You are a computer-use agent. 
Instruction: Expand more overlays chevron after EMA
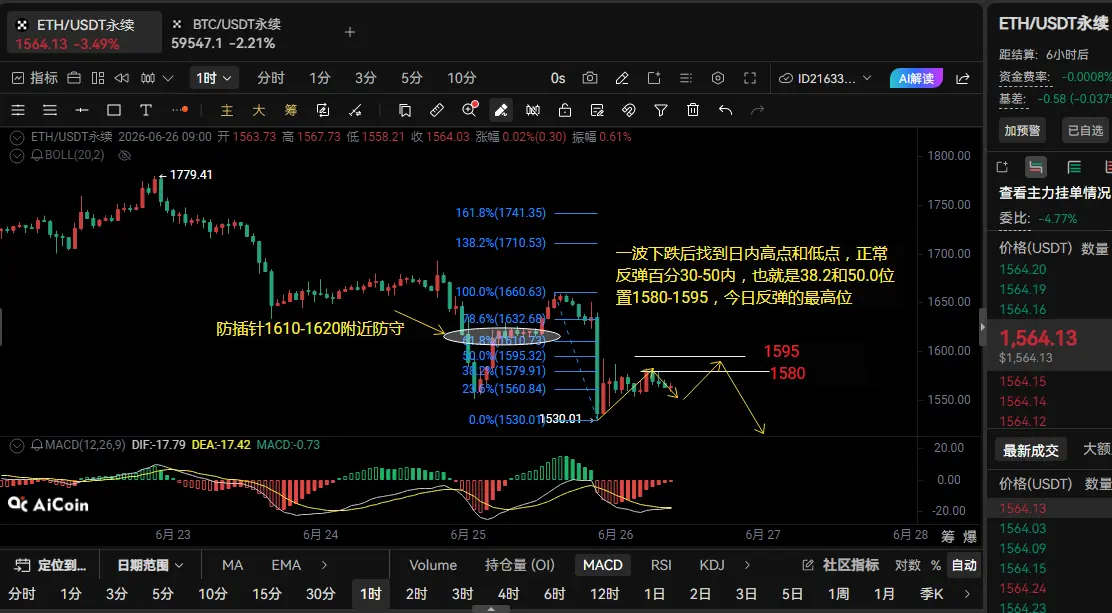[x=324, y=565]
